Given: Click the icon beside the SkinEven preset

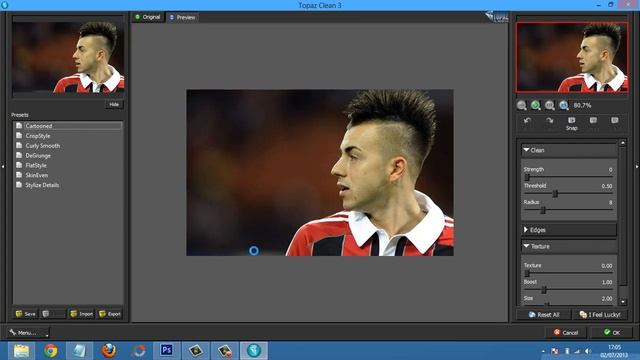Looking at the screenshot, I should (19, 175).
